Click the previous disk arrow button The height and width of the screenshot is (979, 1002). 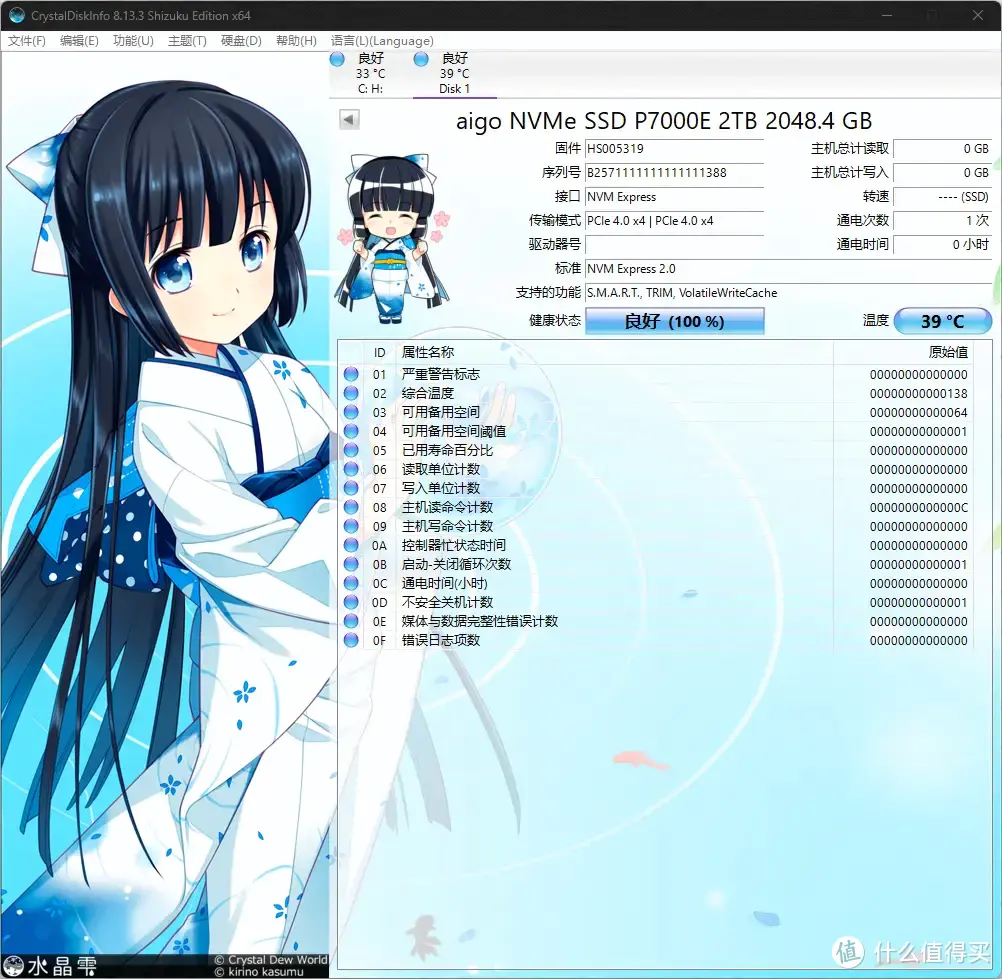point(350,119)
